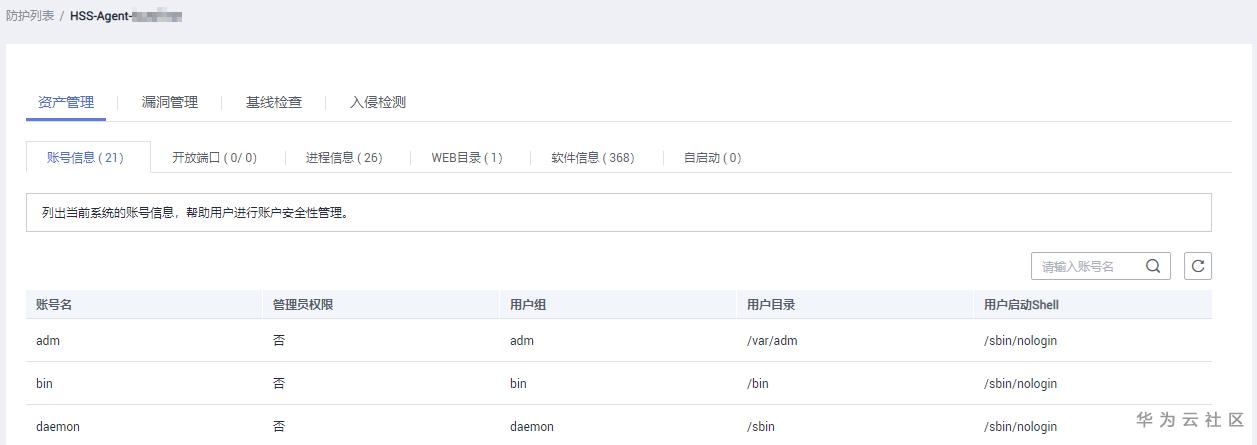Focus the 请输入账号名 search field
This screenshot has height=445, width=1257.
[1090, 266]
